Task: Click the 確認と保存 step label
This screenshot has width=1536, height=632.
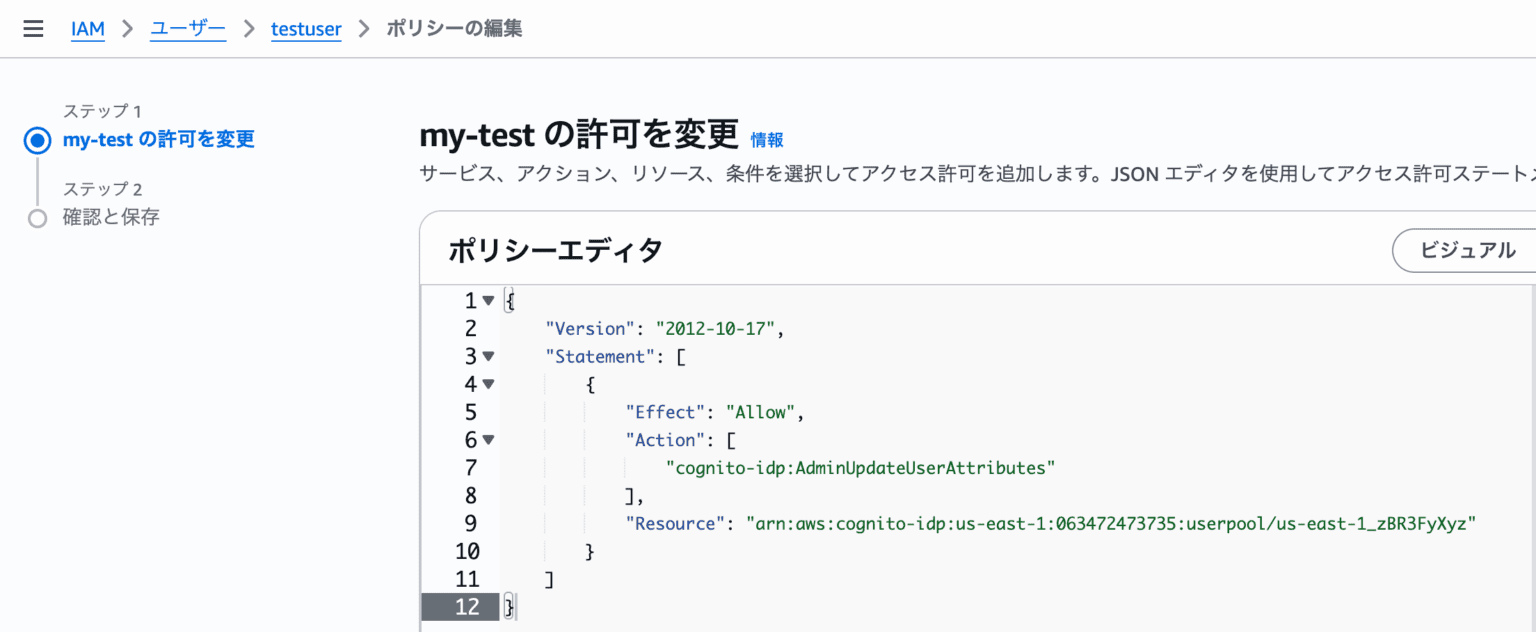Action: coord(111,217)
